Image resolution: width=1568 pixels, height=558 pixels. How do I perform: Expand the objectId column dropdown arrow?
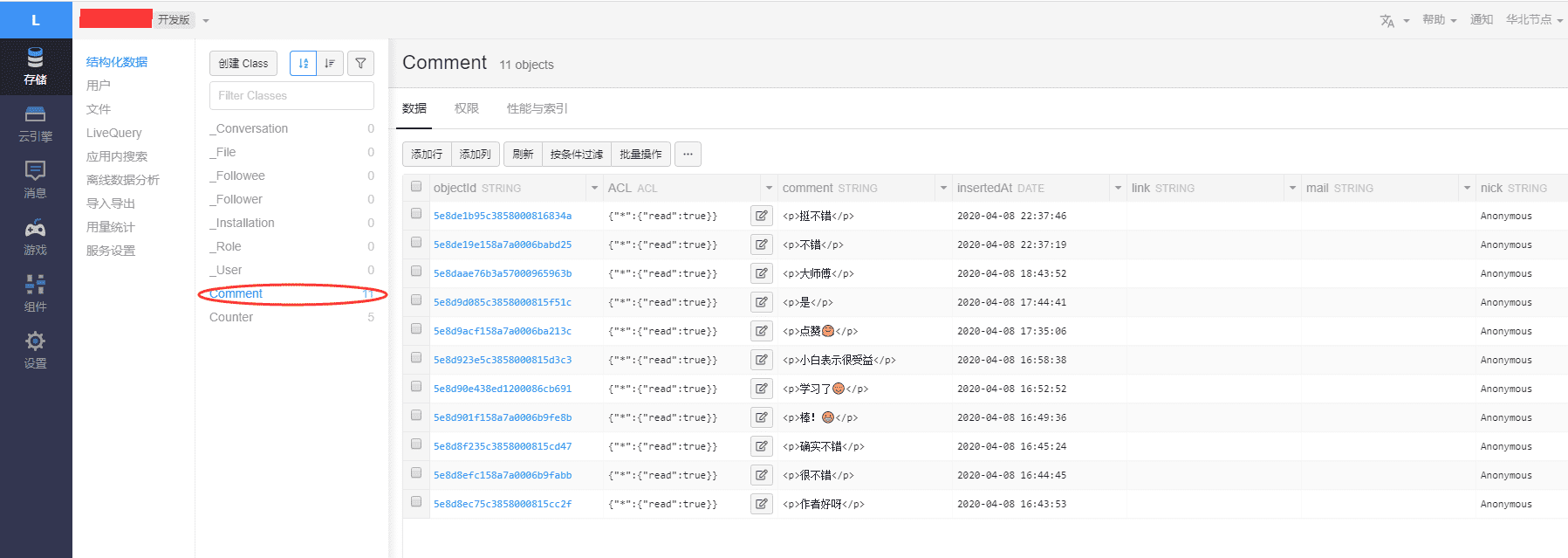pyautogui.click(x=594, y=188)
